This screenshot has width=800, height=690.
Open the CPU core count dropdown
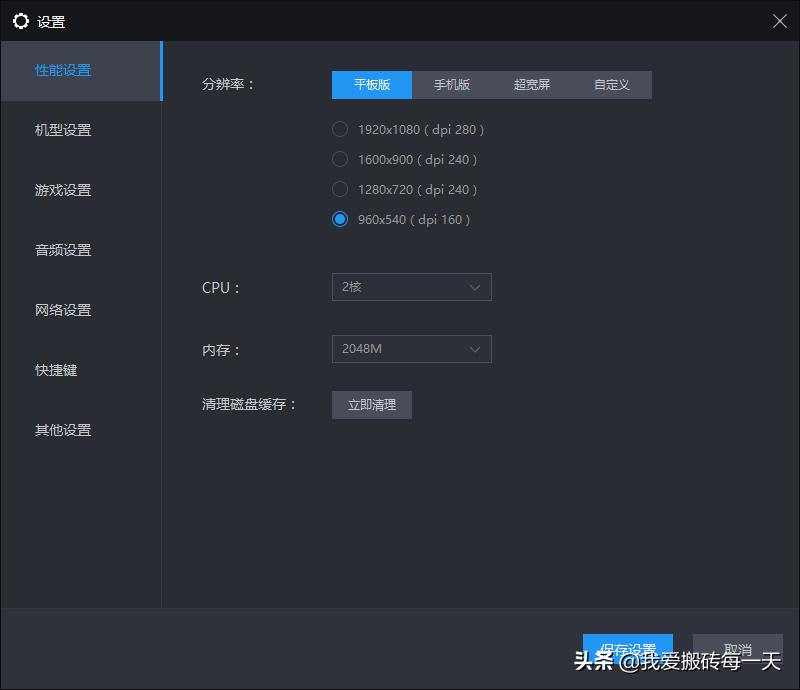pos(411,287)
